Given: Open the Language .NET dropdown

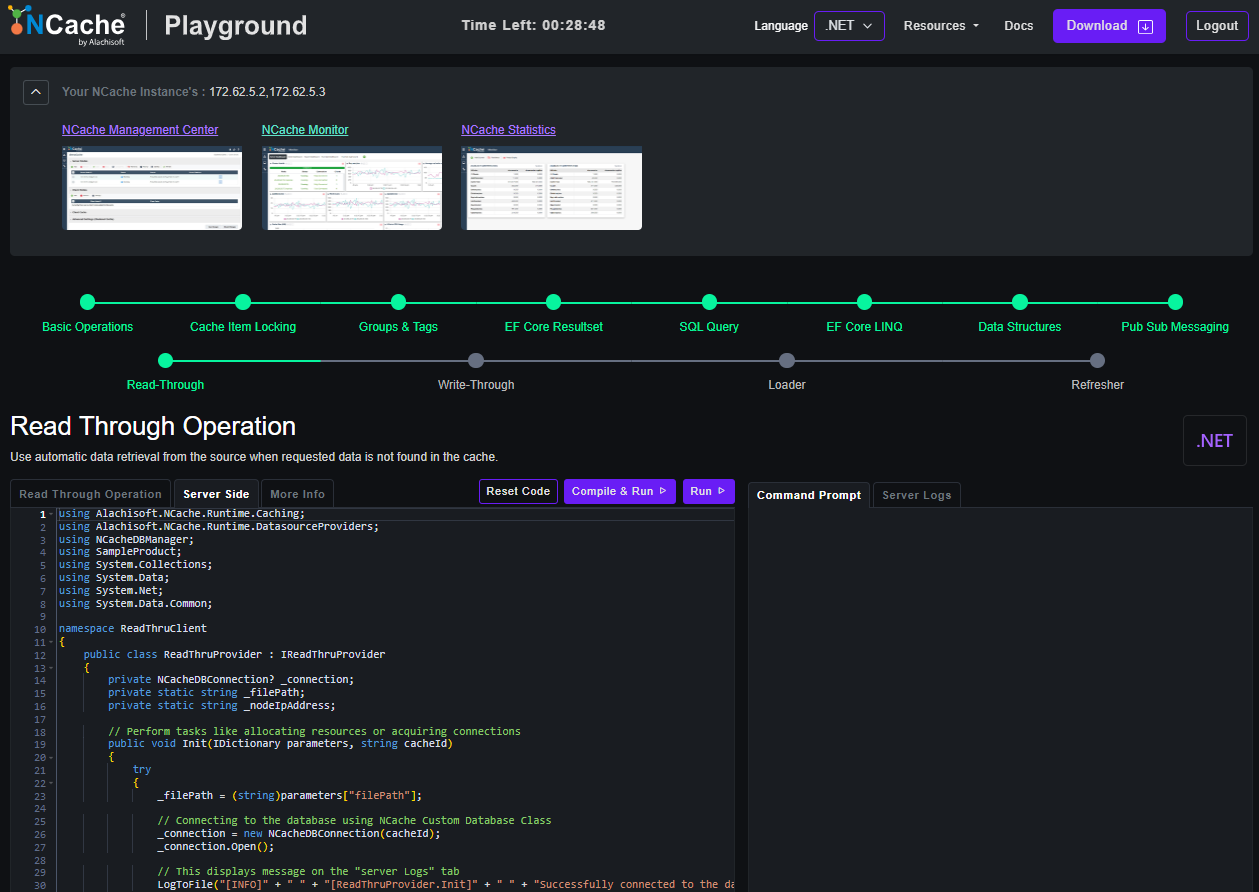Looking at the screenshot, I should tap(849, 26).
